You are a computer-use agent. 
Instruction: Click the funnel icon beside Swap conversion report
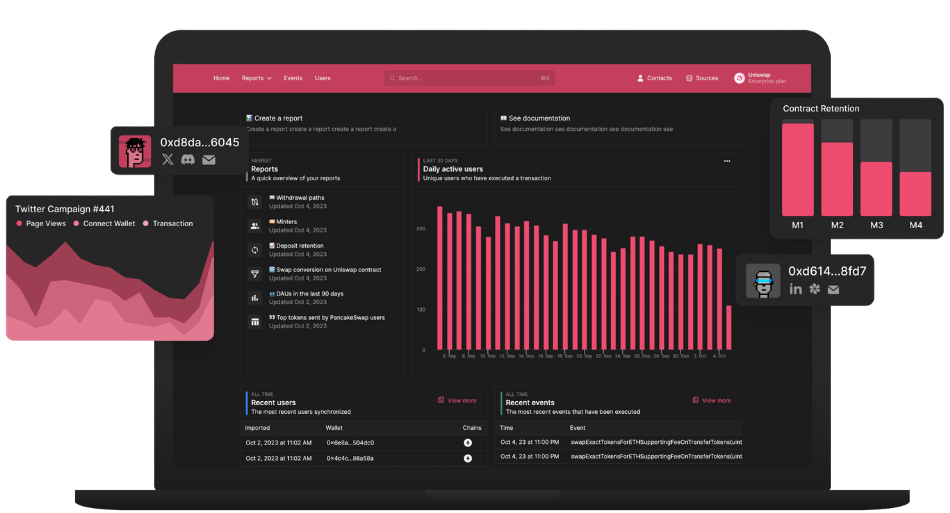[x=255, y=273]
